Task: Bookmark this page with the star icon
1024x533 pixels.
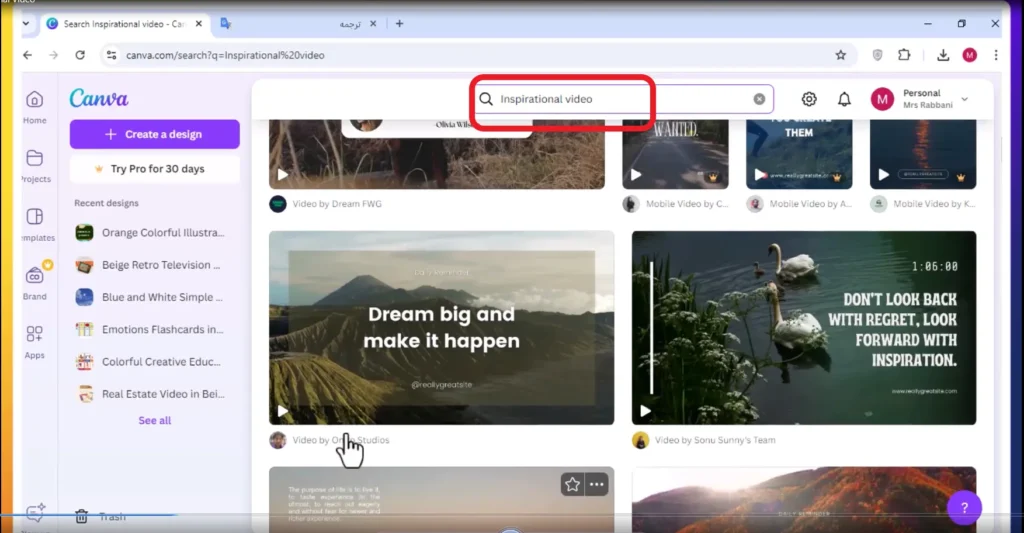Action: coord(840,56)
